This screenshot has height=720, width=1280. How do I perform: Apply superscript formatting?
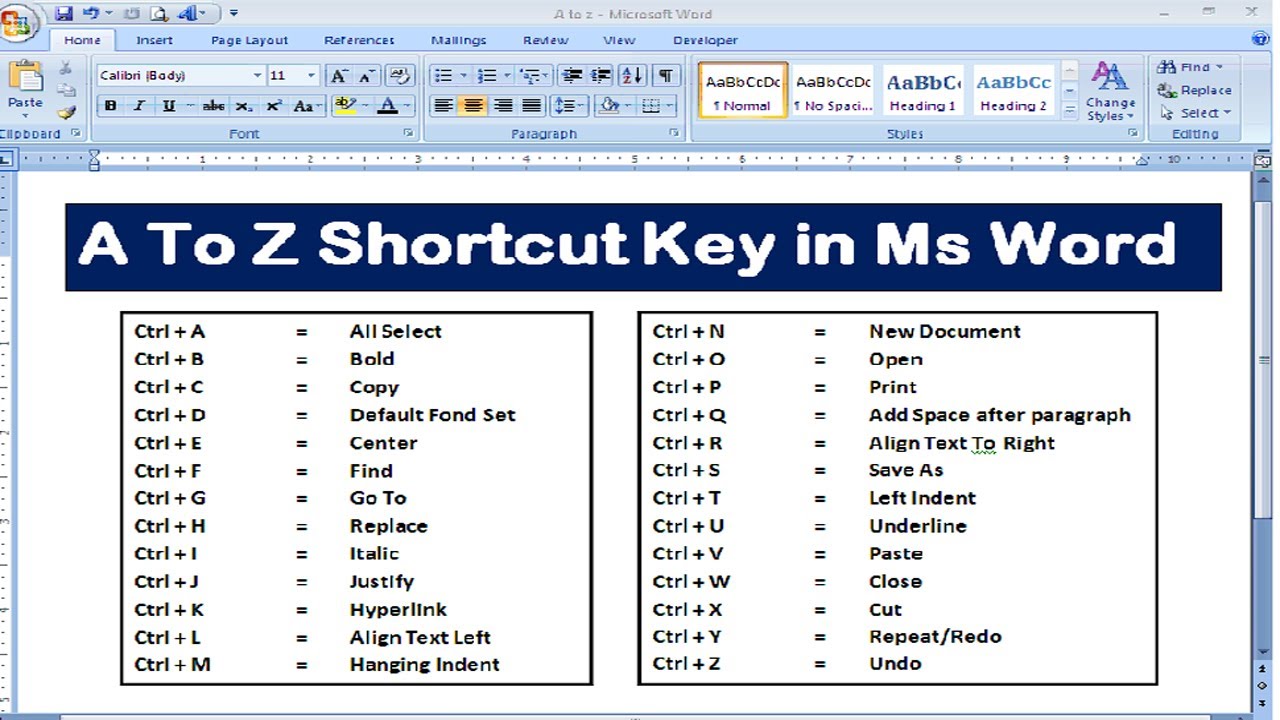272,104
